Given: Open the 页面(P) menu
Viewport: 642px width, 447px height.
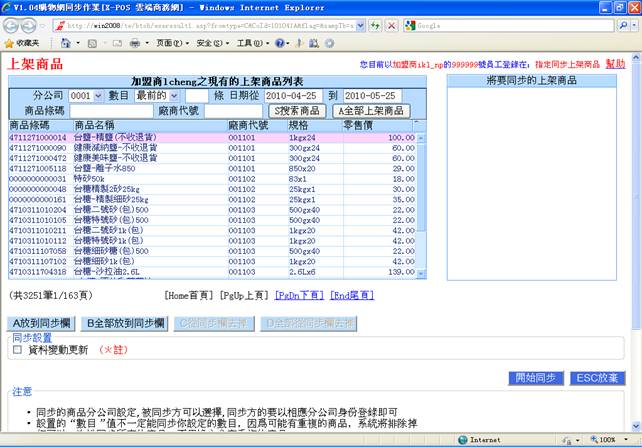Looking at the screenshot, I should 171,44.
